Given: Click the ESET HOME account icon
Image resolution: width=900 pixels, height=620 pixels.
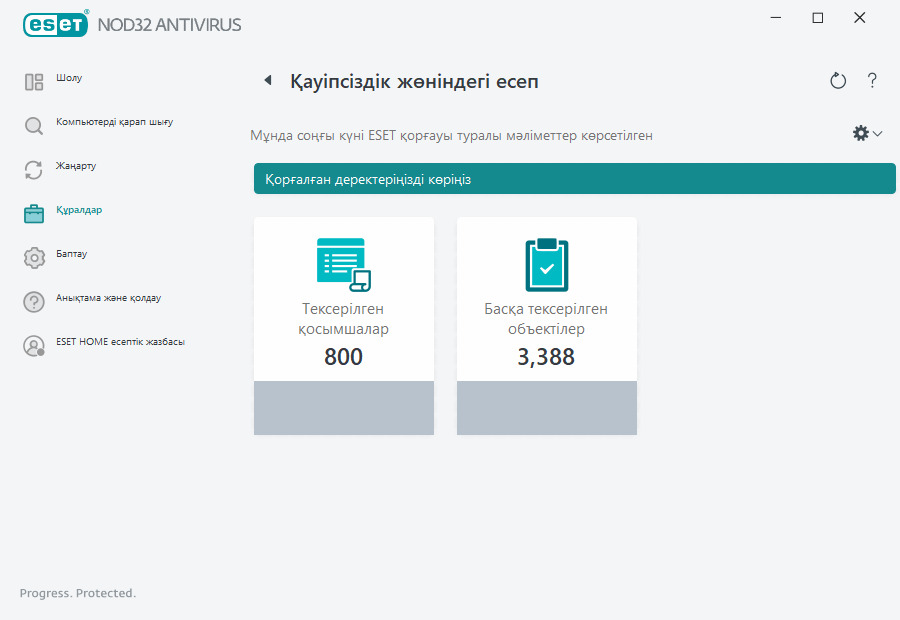Looking at the screenshot, I should pos(34,346).
